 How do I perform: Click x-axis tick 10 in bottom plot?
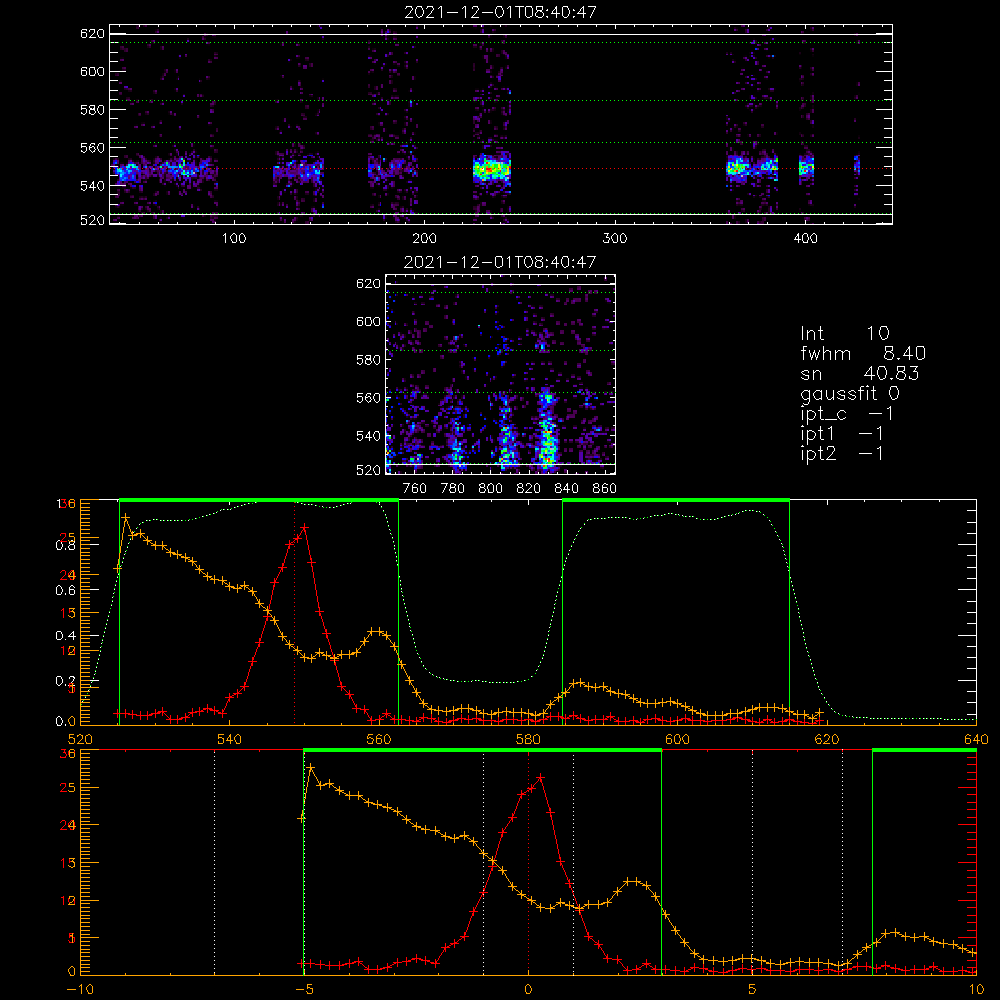(976, 989)
